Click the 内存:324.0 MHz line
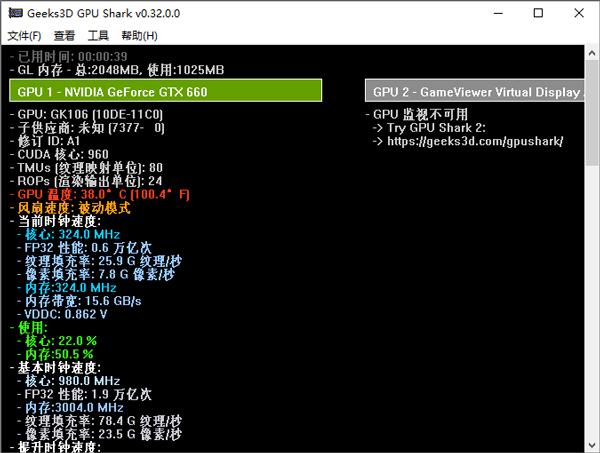Screen dimensions: 600x453 pyautogui.click(x=67, y=288)
